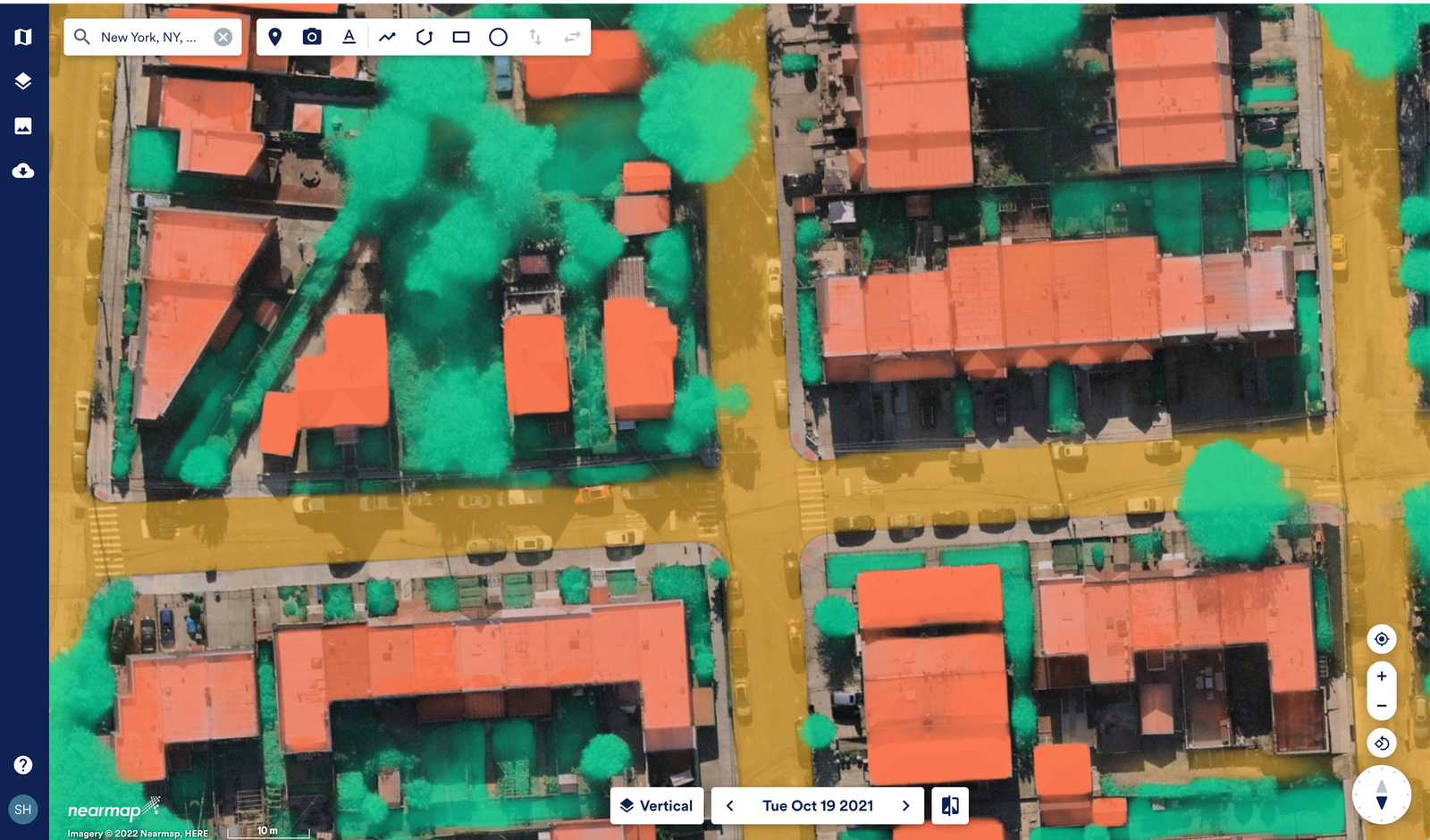This screenshot has height=840, width=1430.
Task: Advance to next imagery date with chevron
Action: [905, 805]
